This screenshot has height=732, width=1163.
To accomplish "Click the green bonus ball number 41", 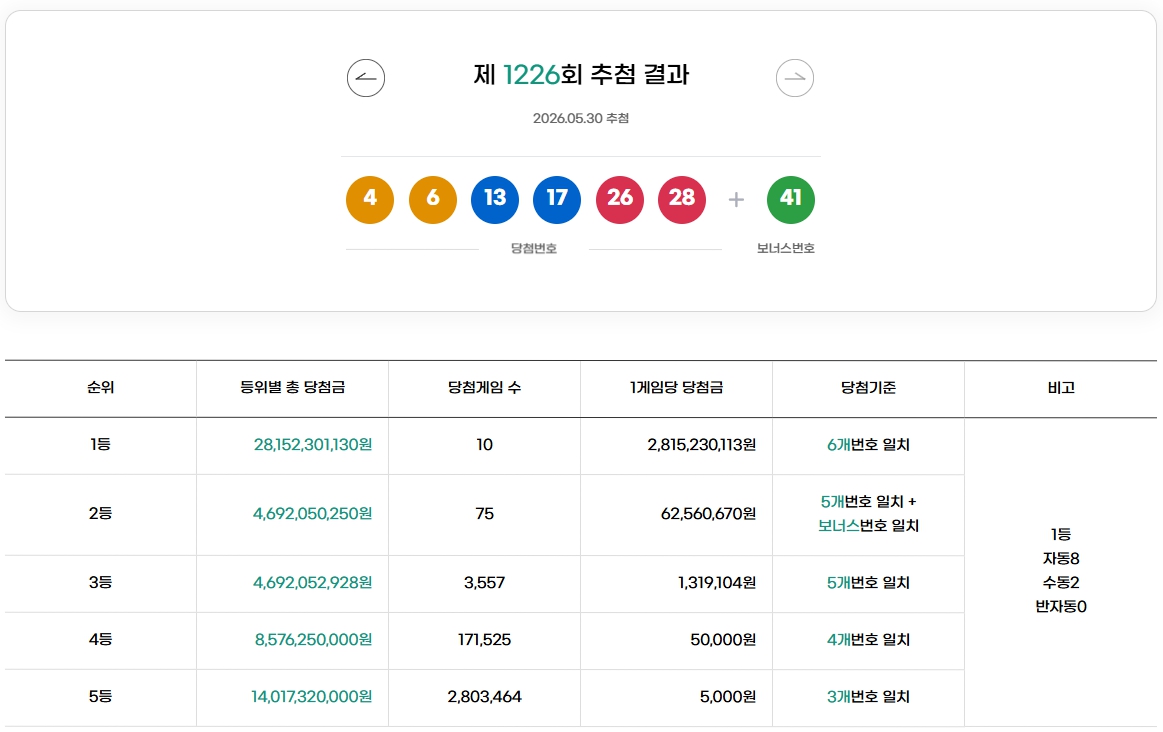I will [791, 200].
